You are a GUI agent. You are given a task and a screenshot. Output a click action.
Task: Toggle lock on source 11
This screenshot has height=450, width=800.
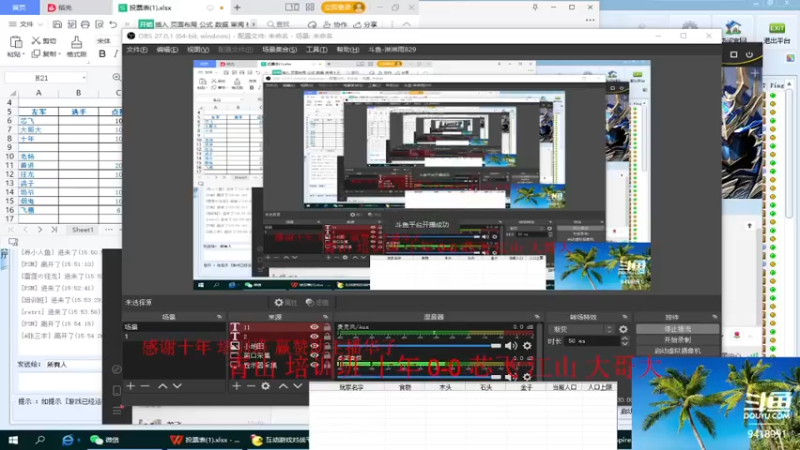pyautogui.click(x=327, y=327)
